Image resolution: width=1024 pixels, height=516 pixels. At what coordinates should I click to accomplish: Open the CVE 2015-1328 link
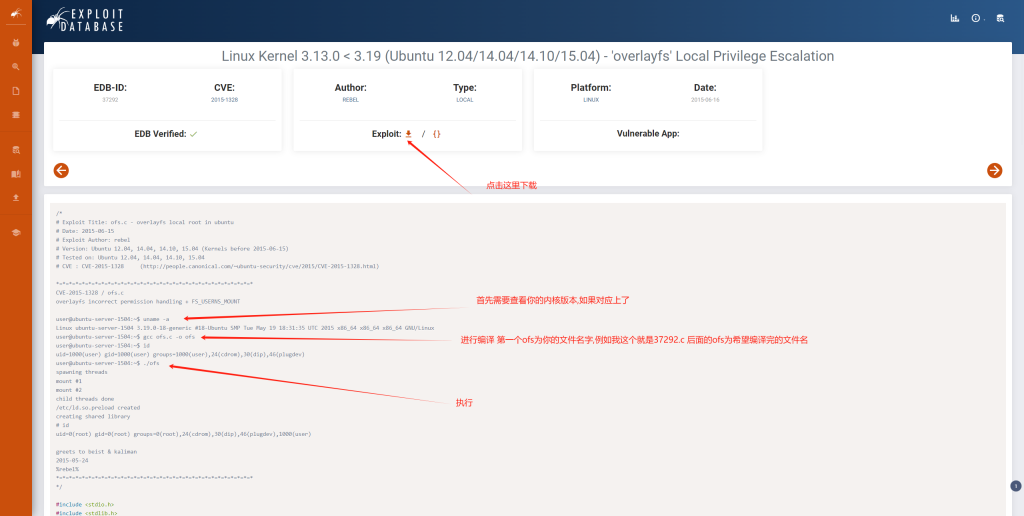[224, 100]
